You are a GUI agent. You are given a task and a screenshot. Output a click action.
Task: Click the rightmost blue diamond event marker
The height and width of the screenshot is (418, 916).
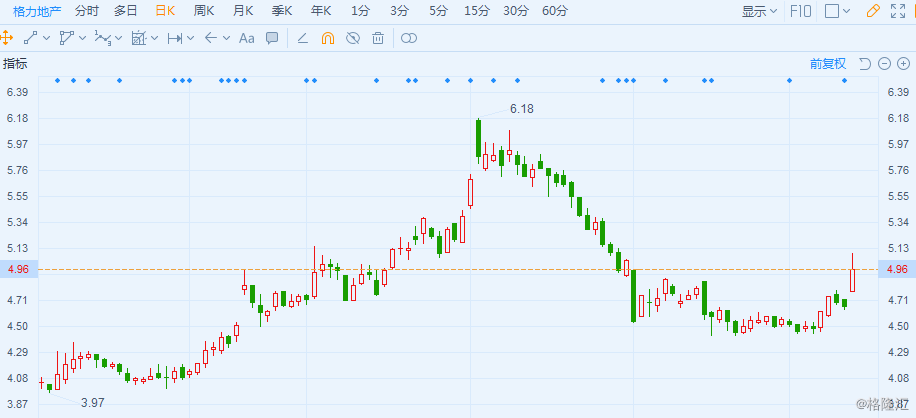(844, 81)
